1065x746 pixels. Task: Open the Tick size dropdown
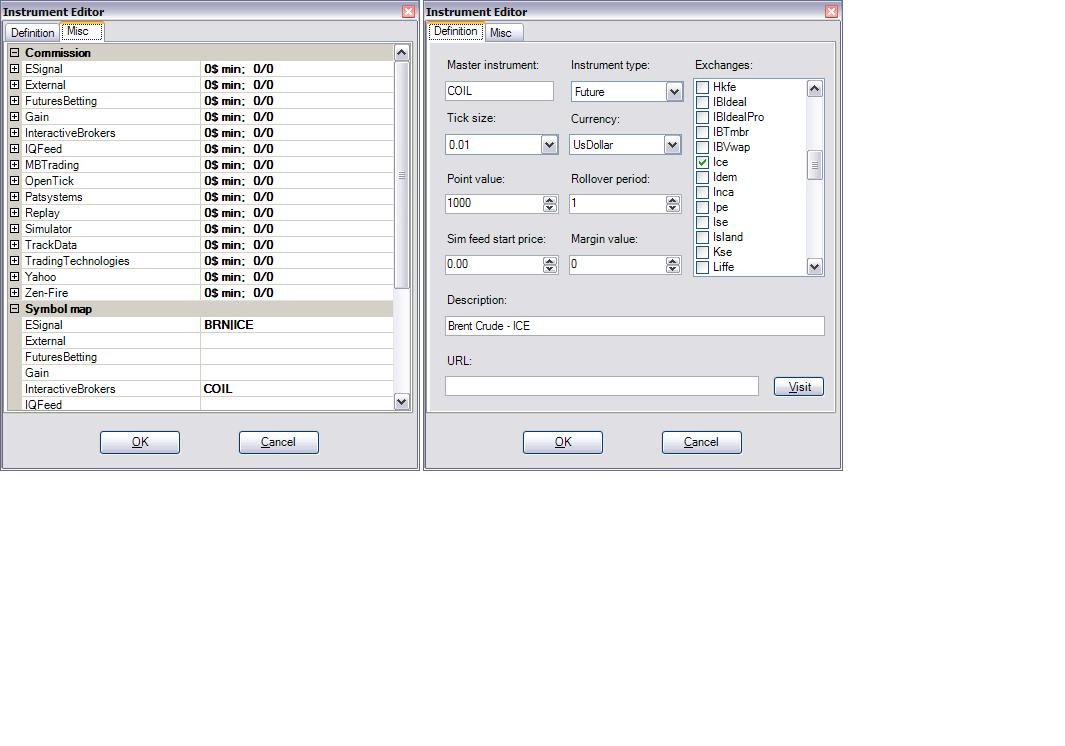(x=549, y=145)
